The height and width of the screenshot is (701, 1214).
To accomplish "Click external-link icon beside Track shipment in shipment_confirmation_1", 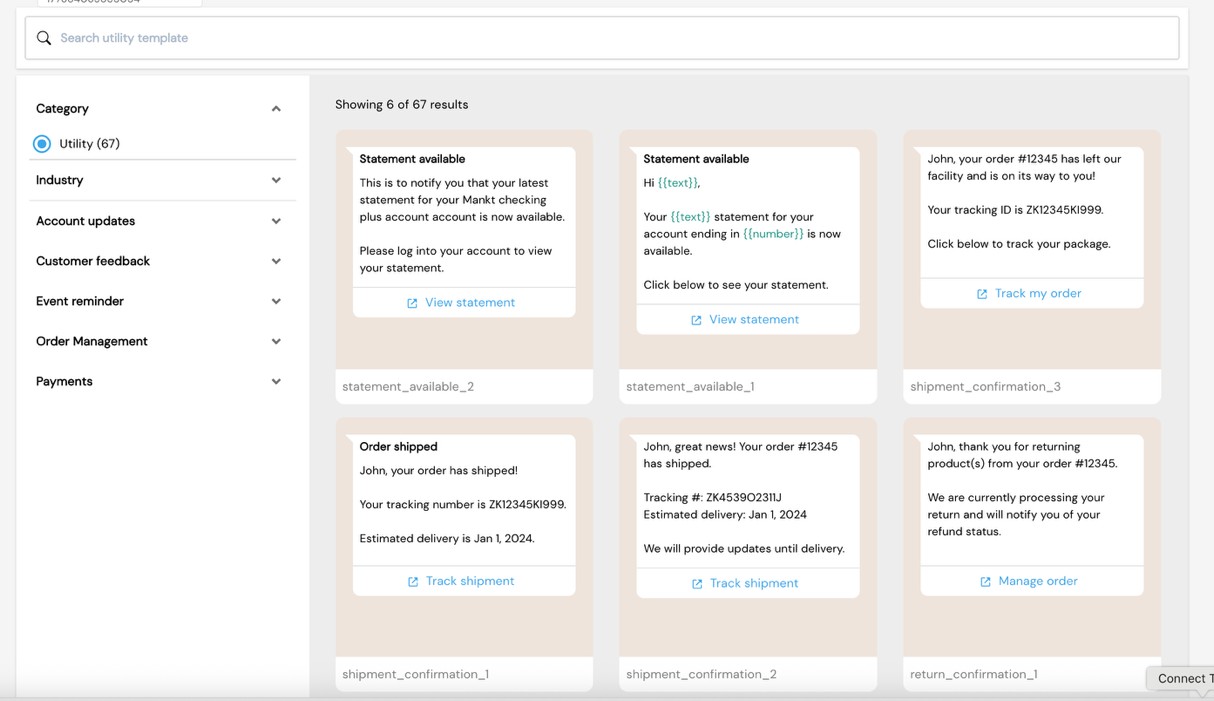I will (x=413, y=582).
